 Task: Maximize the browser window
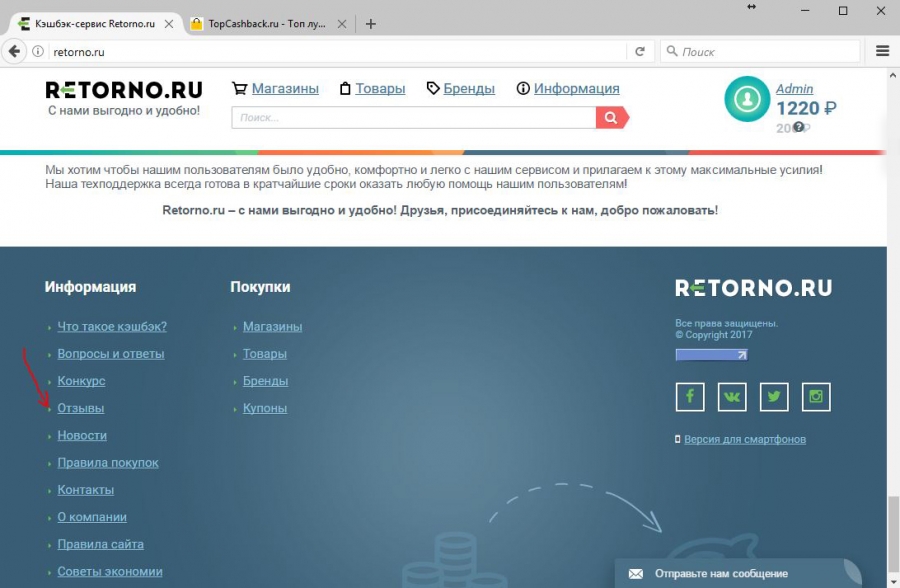click(843, 10)
